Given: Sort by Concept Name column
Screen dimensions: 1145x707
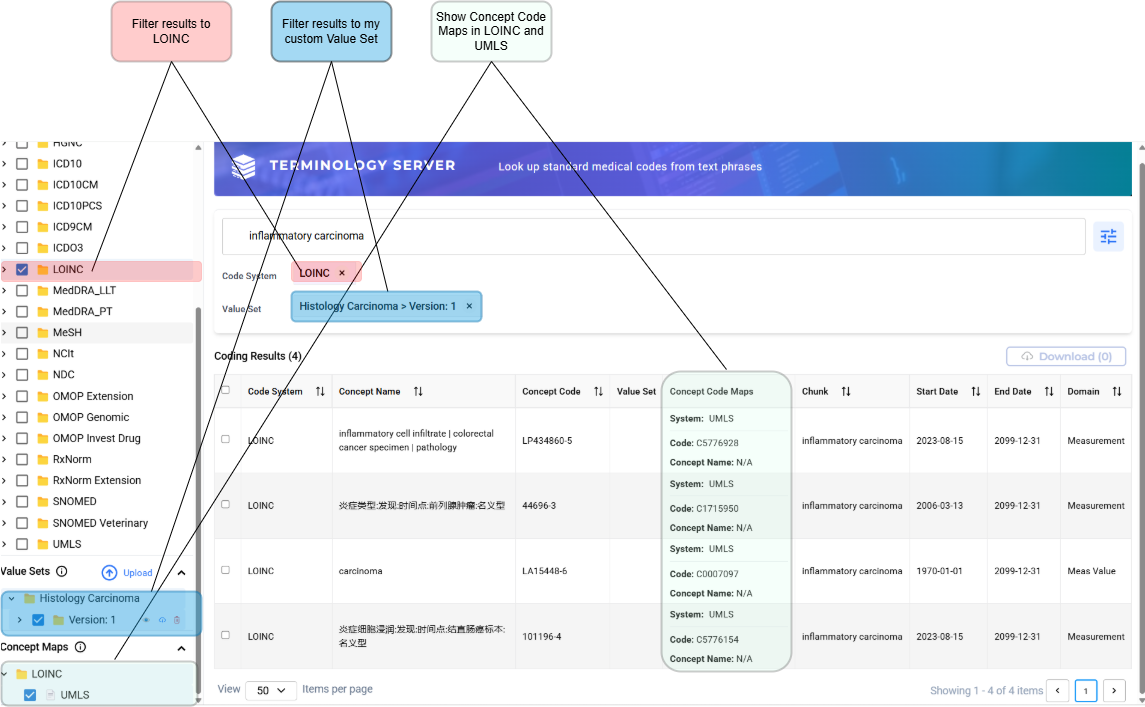Looking at the screenshot, I should (x=418, y=391).
